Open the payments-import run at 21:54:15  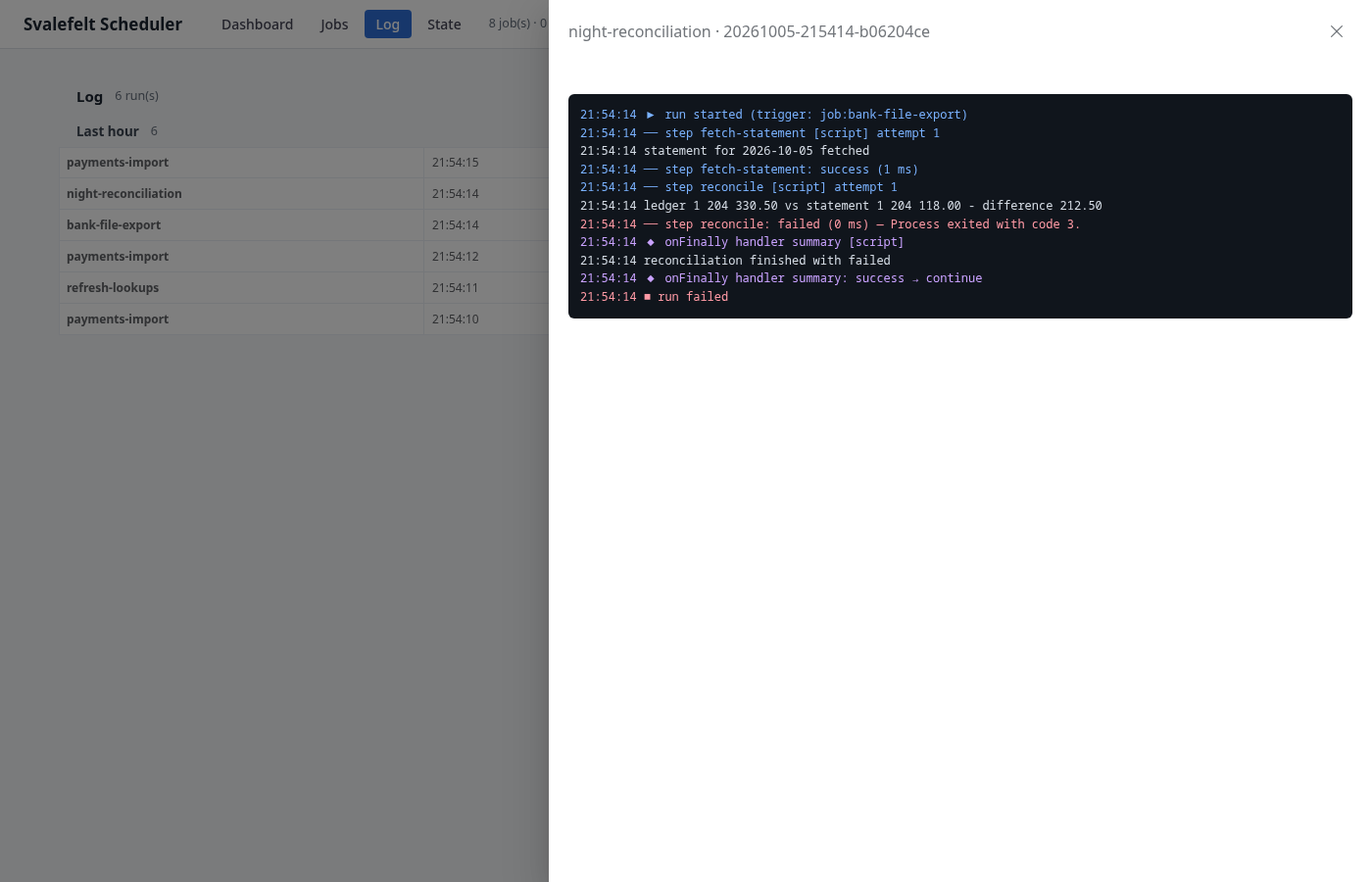coord(304,163)
